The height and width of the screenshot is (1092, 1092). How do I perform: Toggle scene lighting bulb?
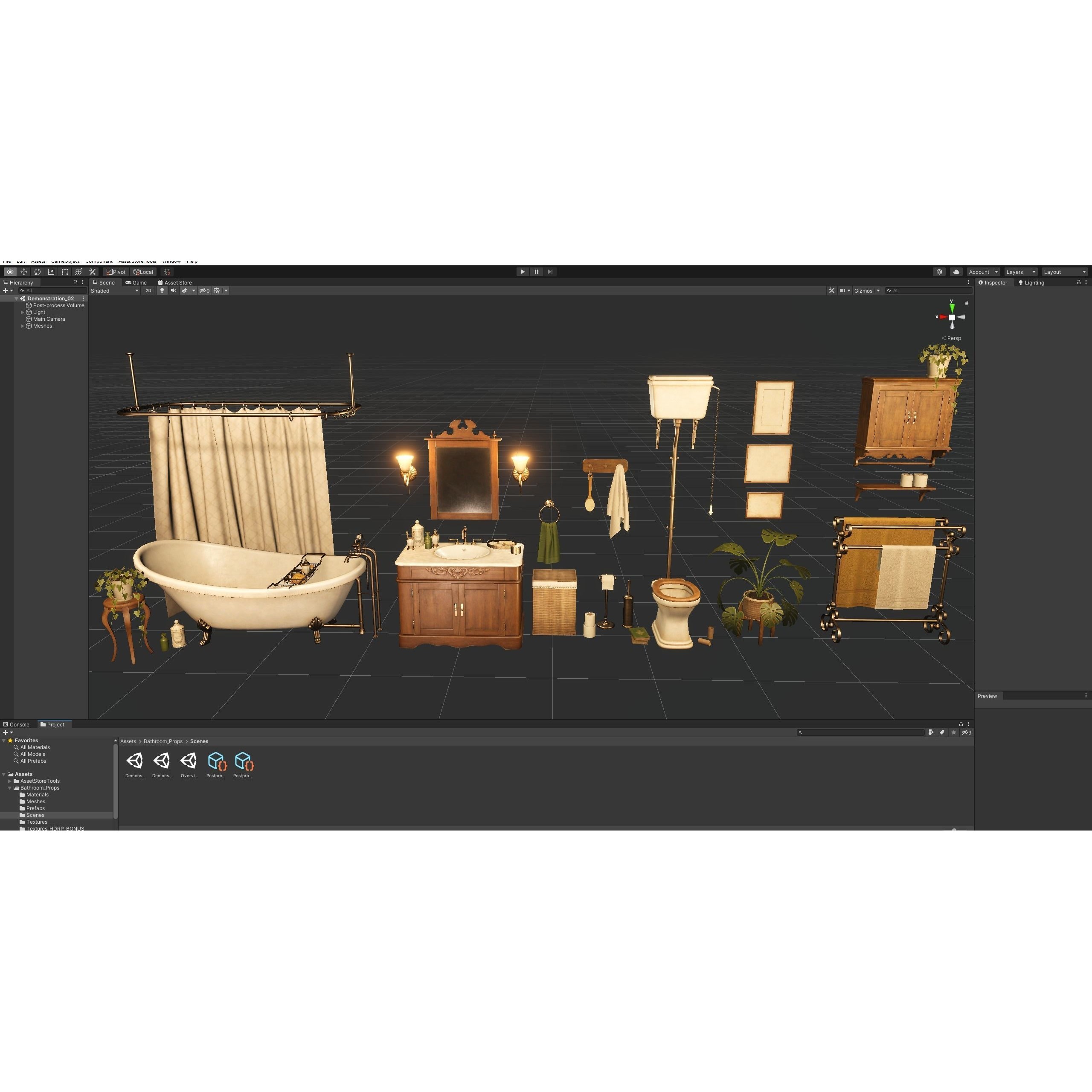162,290
